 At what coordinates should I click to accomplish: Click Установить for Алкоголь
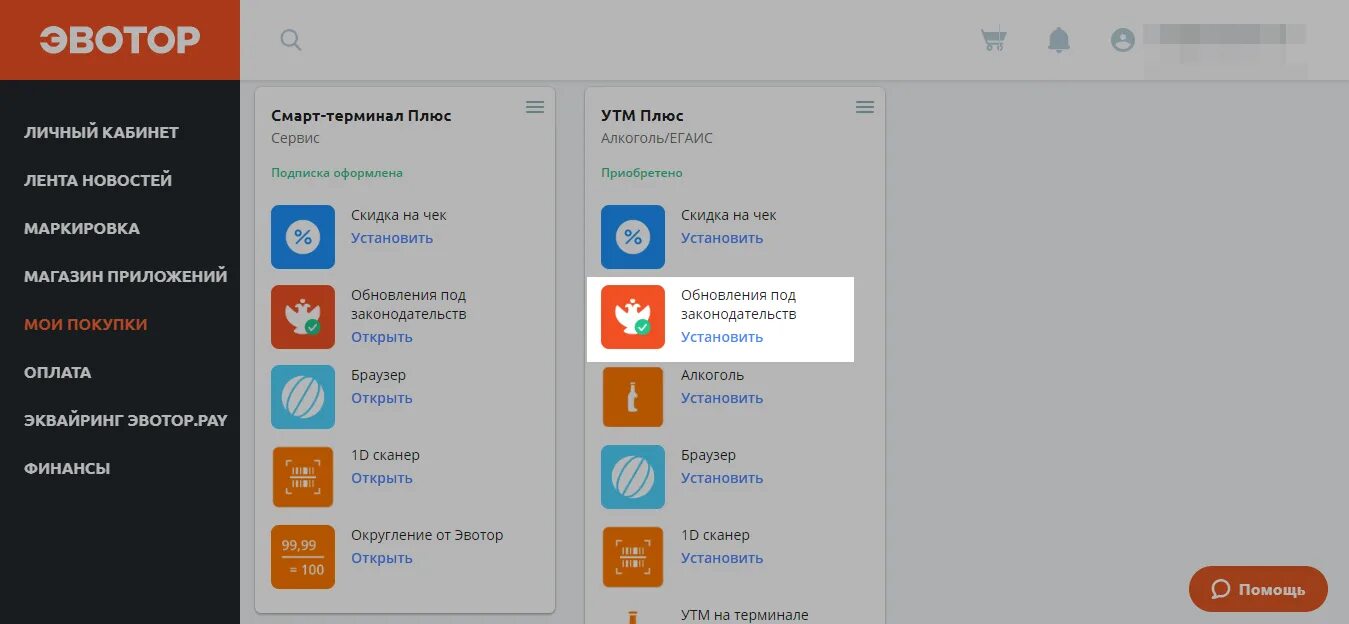pyautogui.click(x=722, y=398)
